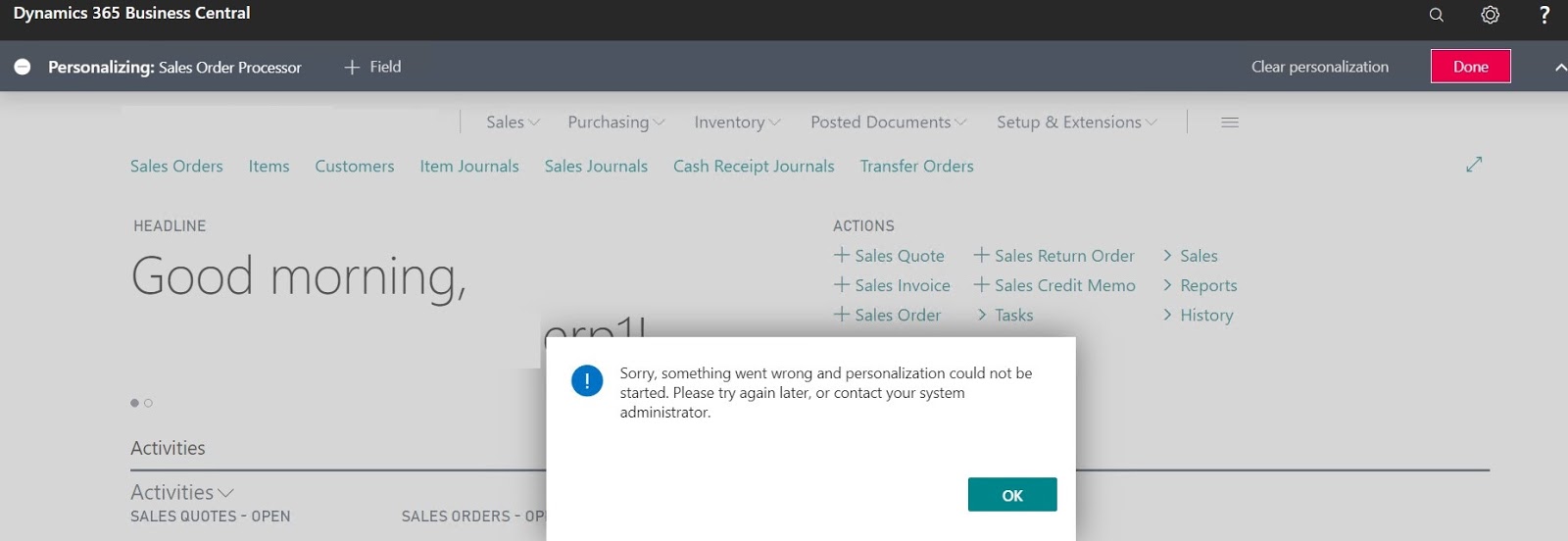Expand the Tasks actions group
This screenshot has width=1568, height=541.
pyautogui.click(x=1004, y=315)
